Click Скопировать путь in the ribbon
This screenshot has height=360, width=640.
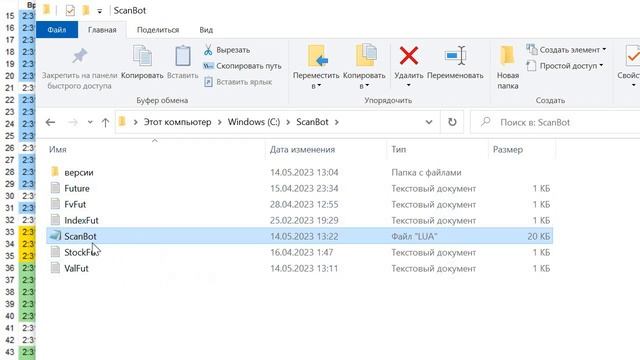click(242, 66)
